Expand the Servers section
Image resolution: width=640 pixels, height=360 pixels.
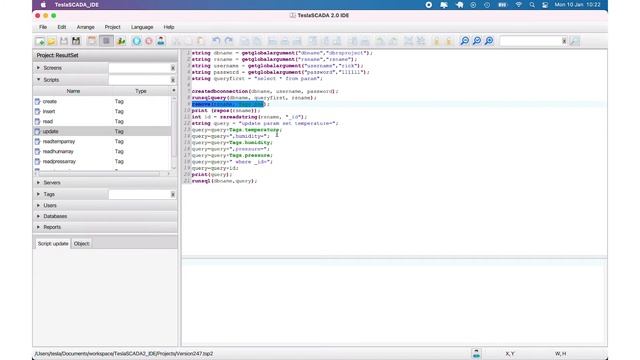(x=39, y=182)
